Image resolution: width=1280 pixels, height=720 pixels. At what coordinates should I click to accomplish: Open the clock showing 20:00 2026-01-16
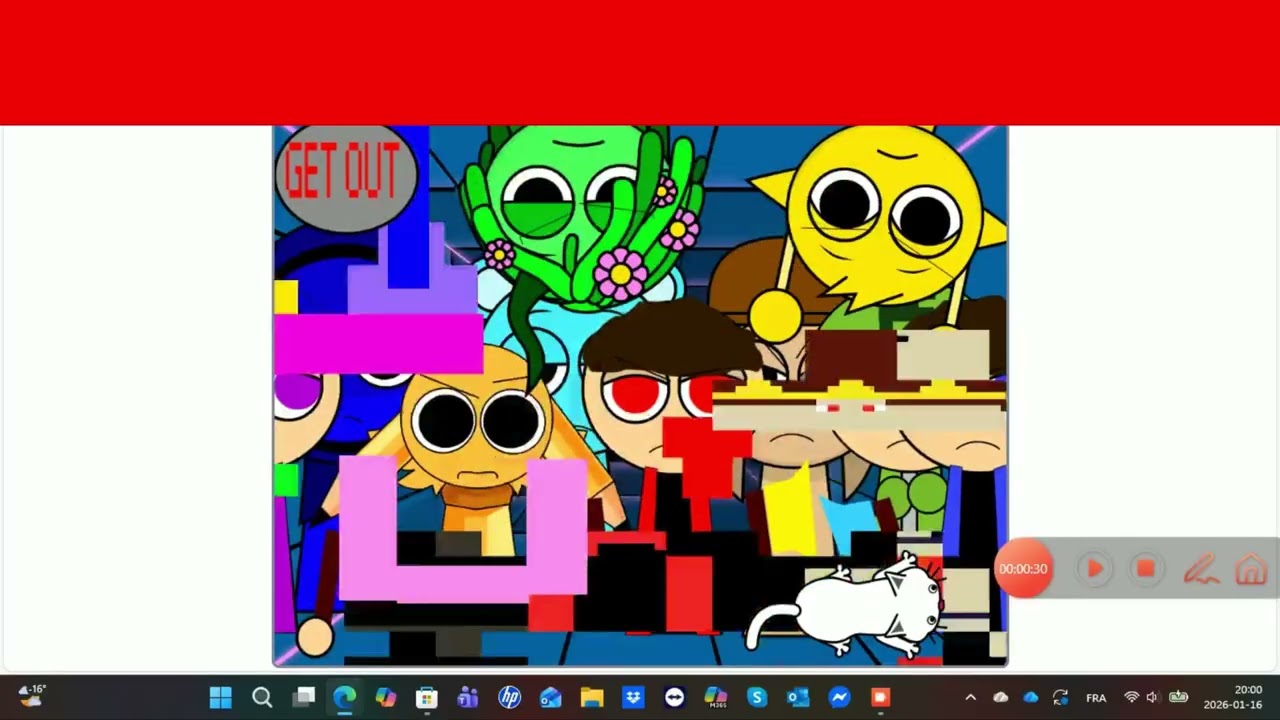(x=1232, y=697)
